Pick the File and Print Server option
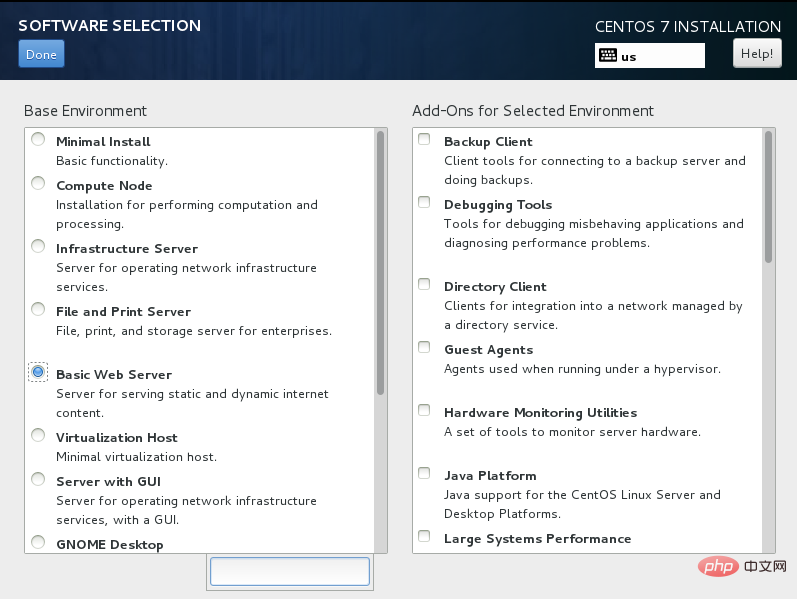Image resolution: width=797 pixels, height=599 pixels. pyautogui.click(x=38, y=310)
